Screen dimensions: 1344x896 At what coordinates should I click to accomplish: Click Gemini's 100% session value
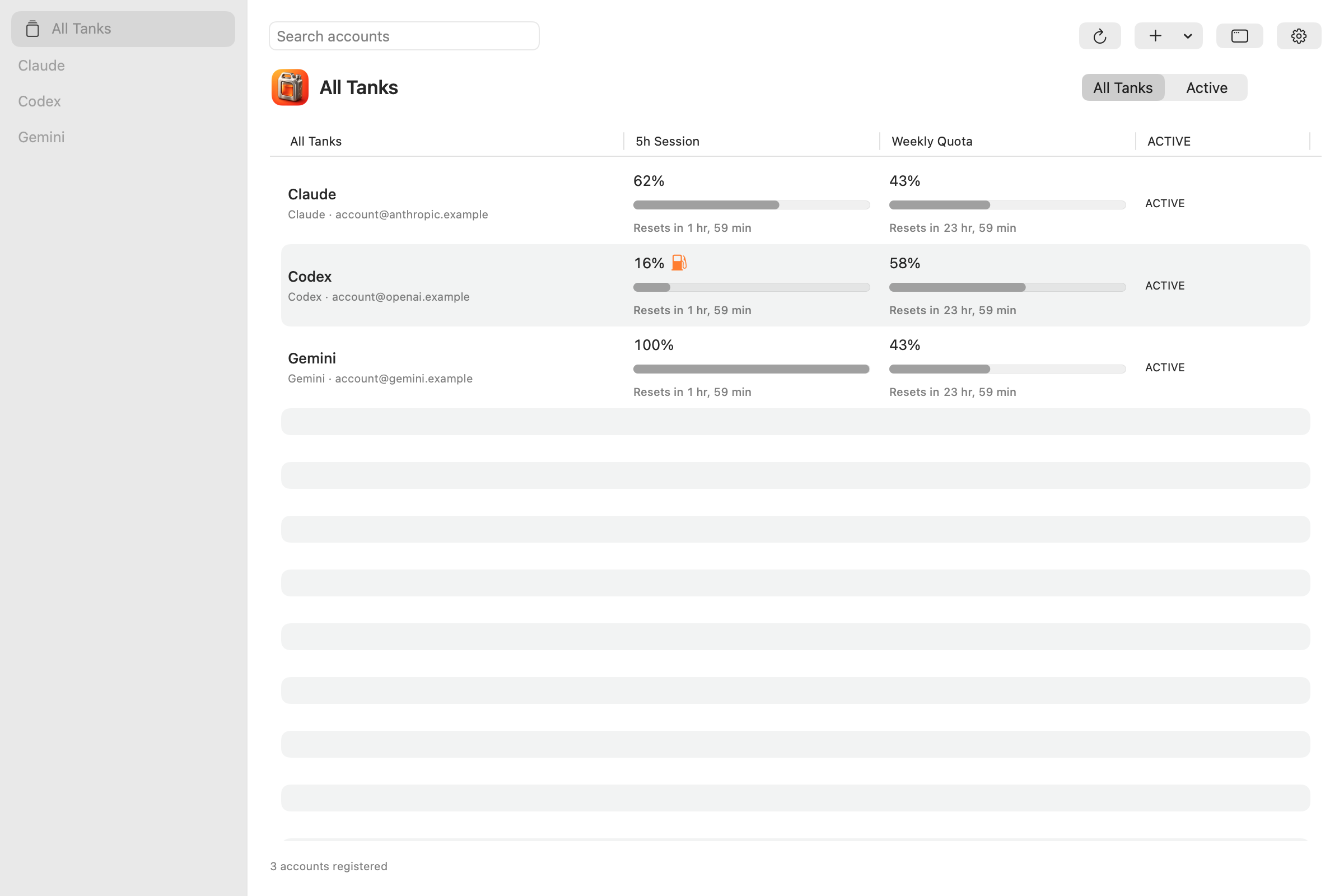[653, 344]
